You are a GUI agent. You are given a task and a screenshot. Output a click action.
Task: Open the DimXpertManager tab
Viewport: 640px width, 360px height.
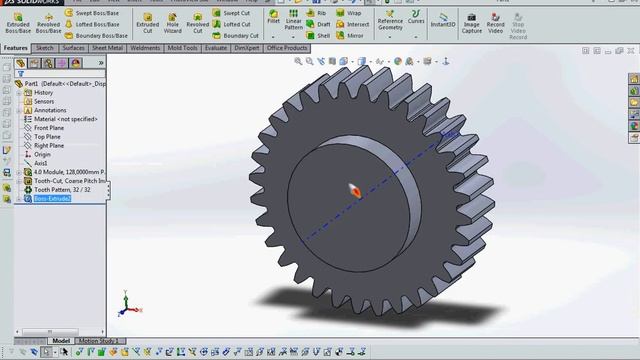[x=62, y=63]
